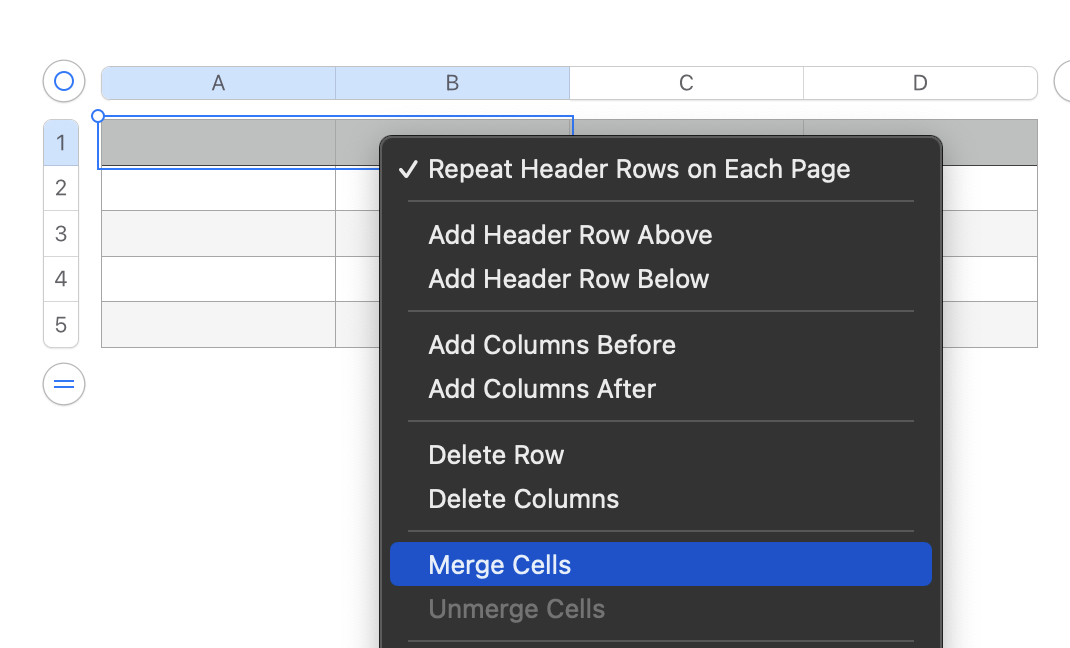Select row 3 header

click(61, 234)
